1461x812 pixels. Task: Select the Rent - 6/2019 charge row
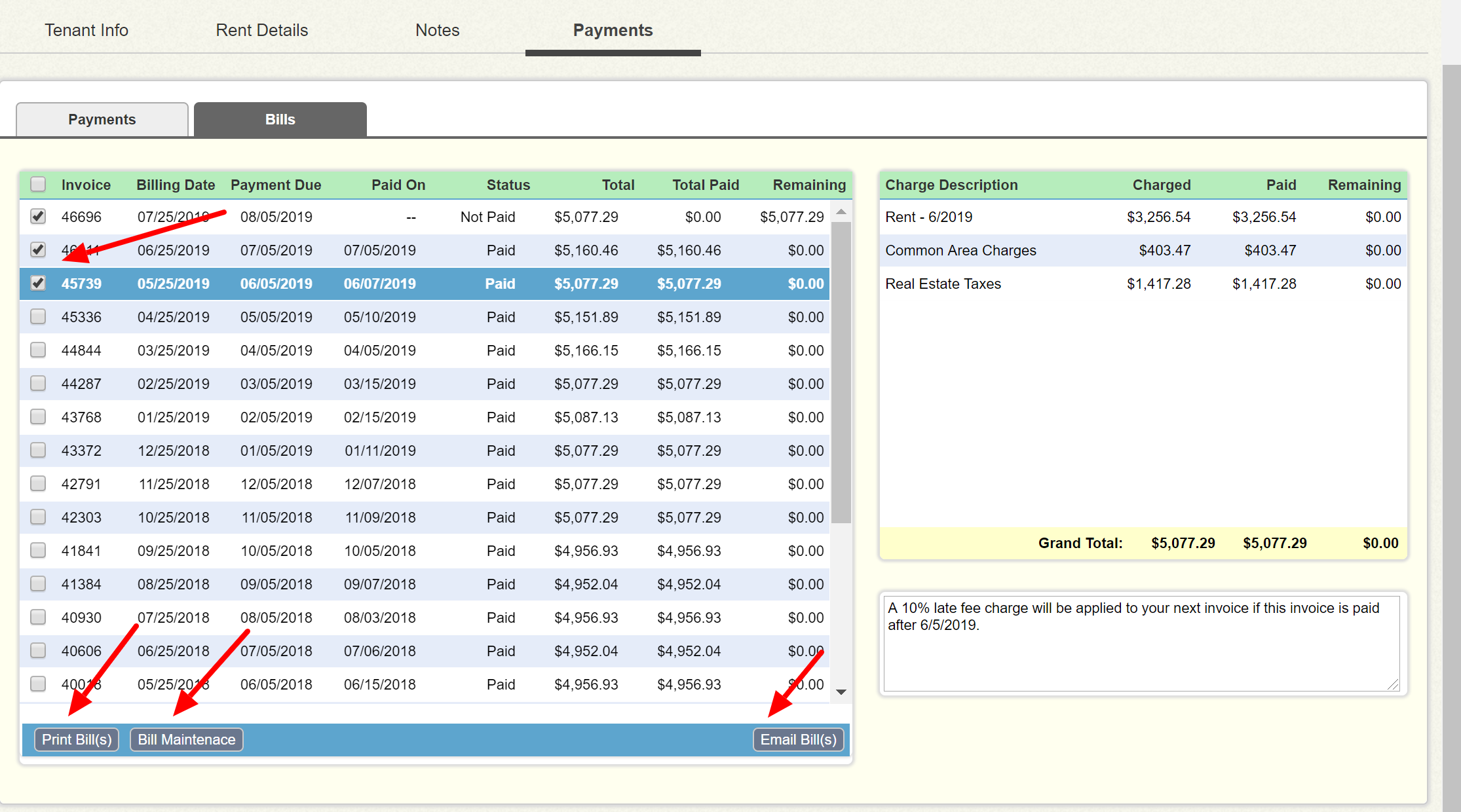pos(1143,217)
